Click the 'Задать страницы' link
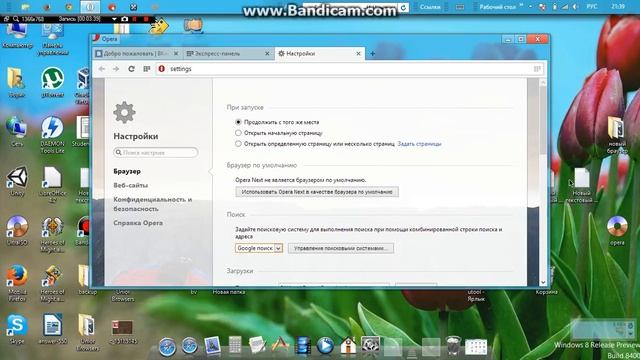Image resolution: width=640 pixels, height=360 pixels. 419,144
